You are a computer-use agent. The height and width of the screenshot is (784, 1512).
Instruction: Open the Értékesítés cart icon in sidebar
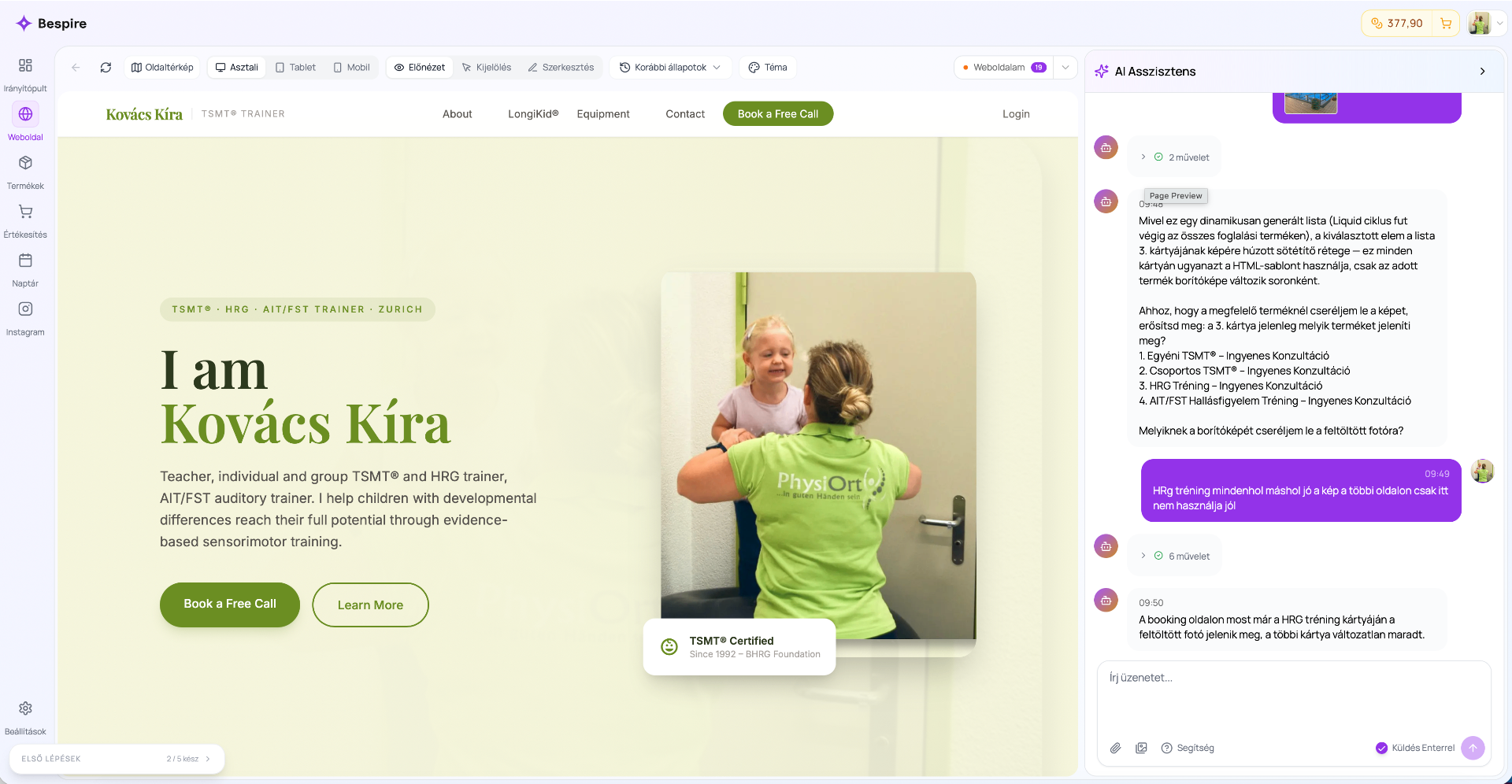coord(25,212)
